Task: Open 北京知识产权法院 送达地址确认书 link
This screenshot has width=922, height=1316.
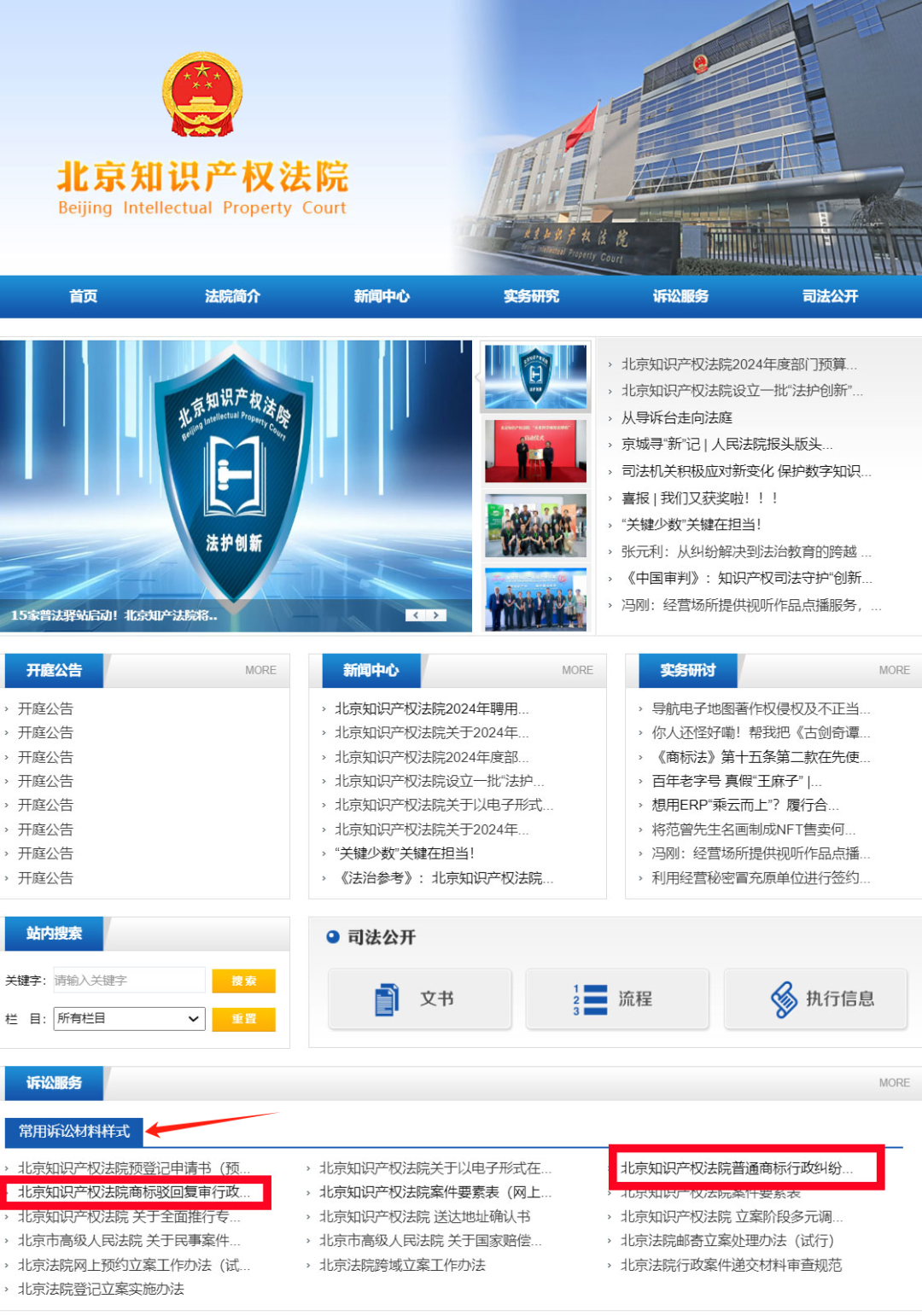Action: click(x=424, y=1216)
